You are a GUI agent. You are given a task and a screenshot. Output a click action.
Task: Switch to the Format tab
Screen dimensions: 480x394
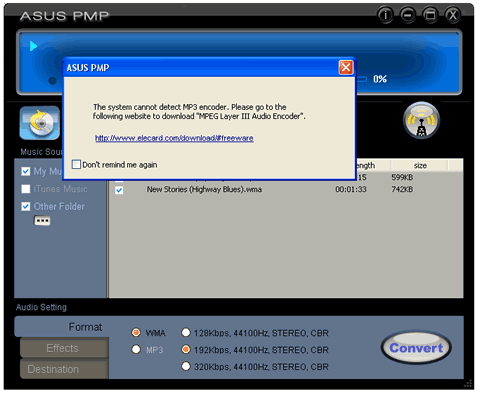pyautogui.click(x=62, y=327)
